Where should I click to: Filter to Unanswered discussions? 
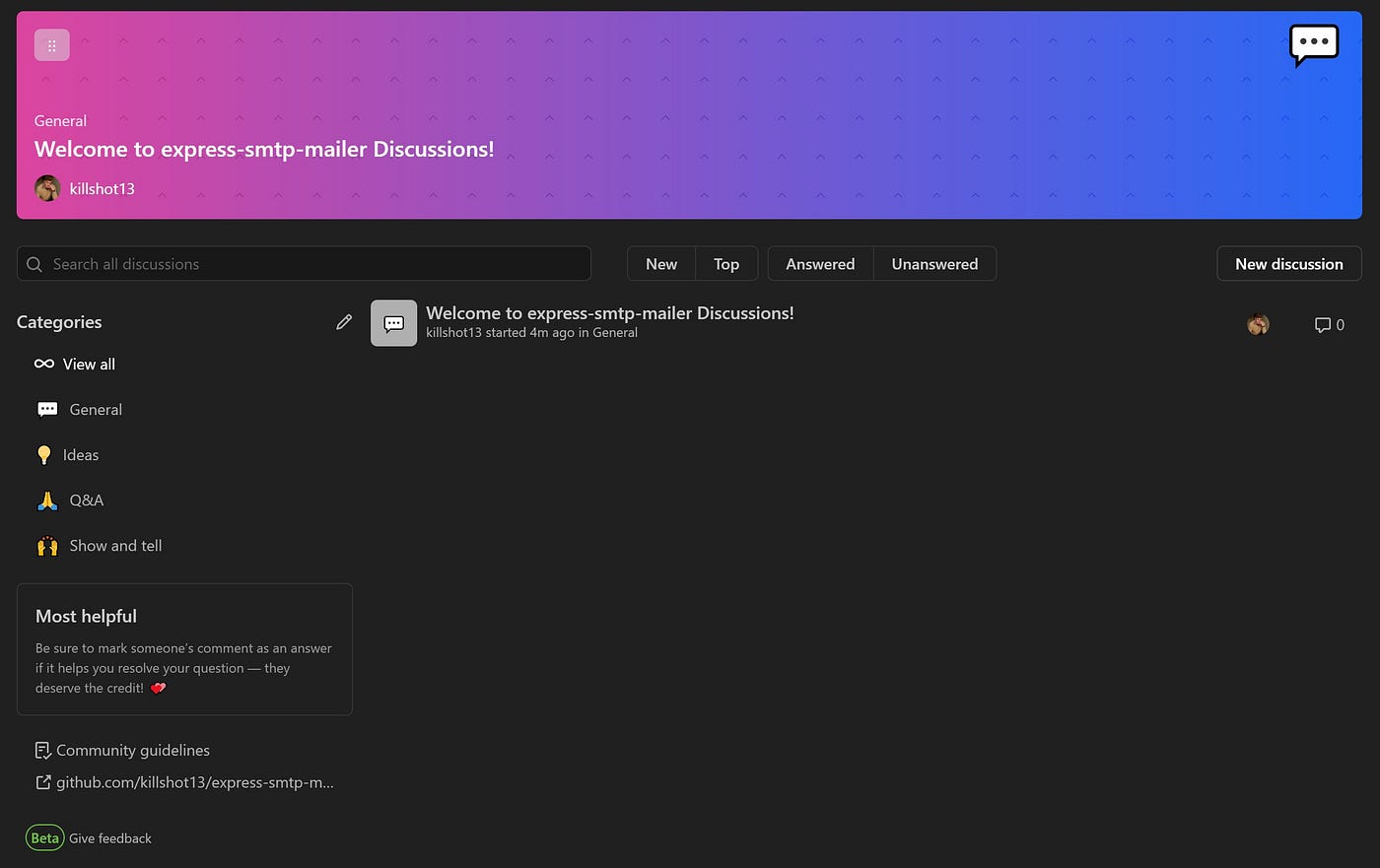[934, 264]
